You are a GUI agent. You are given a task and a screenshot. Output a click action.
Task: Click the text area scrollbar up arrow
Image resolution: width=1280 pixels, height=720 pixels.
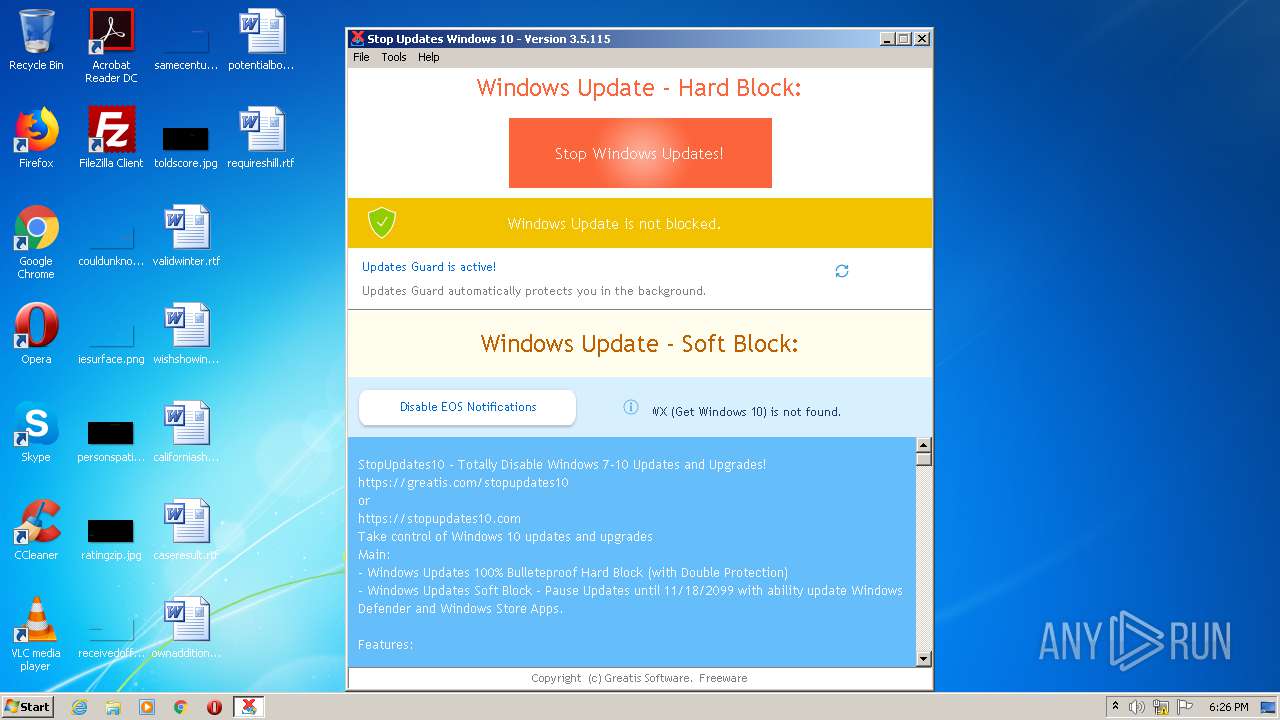click(924, 445)
